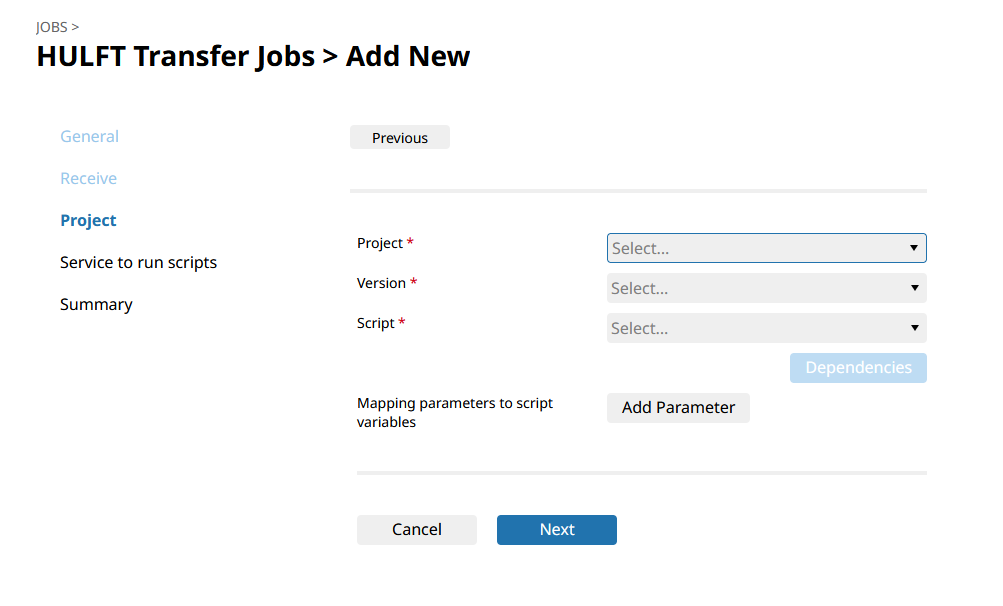The width and height of the screenshot is (1003, 606).
Task: Click the HULFT Transfer Jobs title text
Action: (175, 56)
